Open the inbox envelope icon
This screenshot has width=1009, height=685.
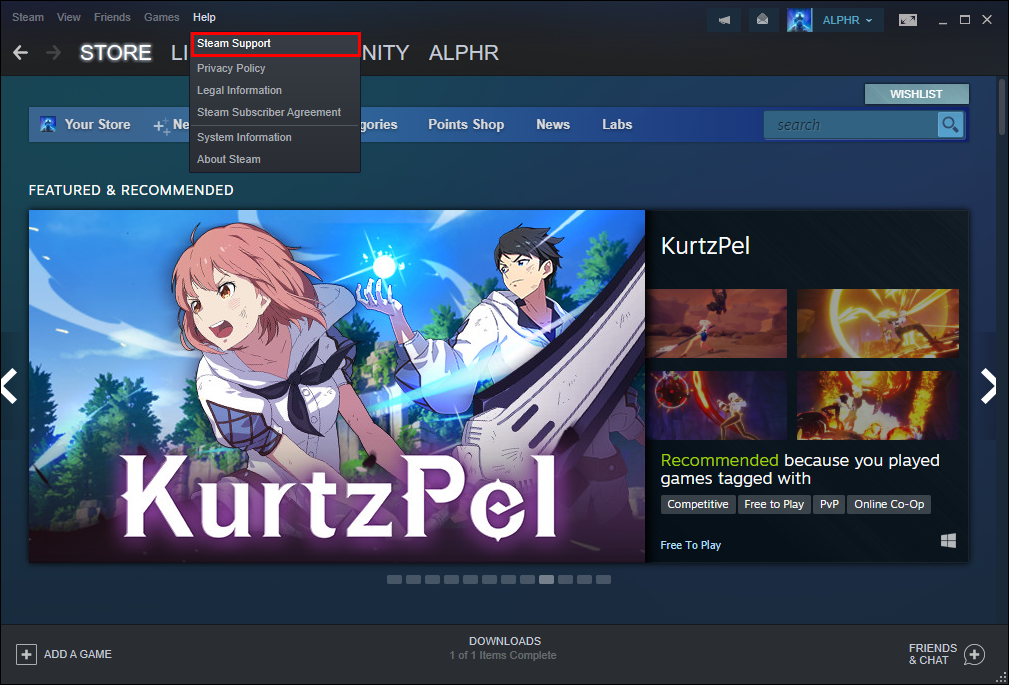coord(763,20)
